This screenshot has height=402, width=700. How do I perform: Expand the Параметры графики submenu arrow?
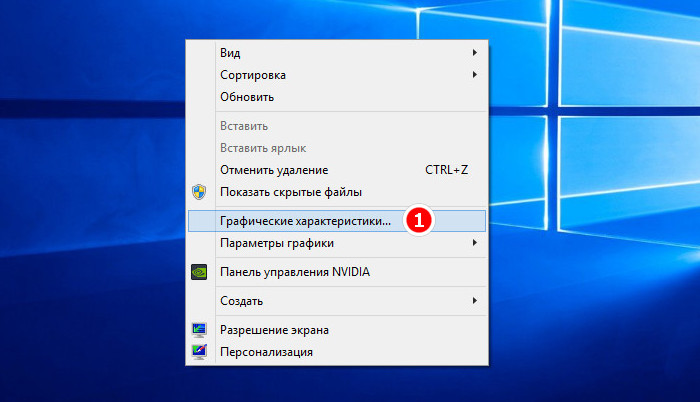pos(475,243)
